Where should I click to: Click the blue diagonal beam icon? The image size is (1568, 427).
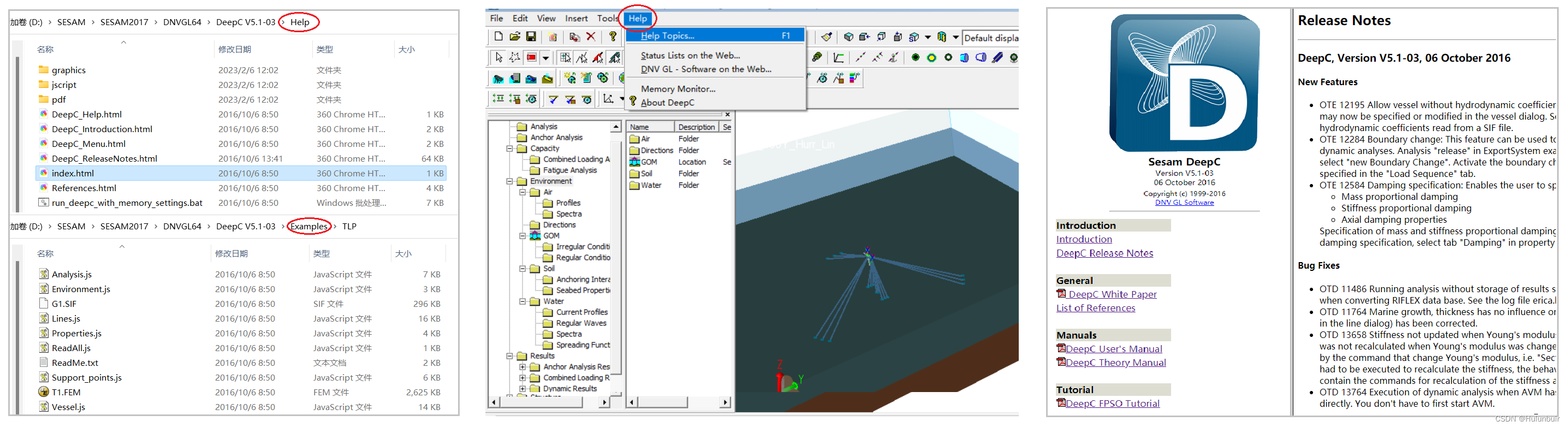click(997, 58)
